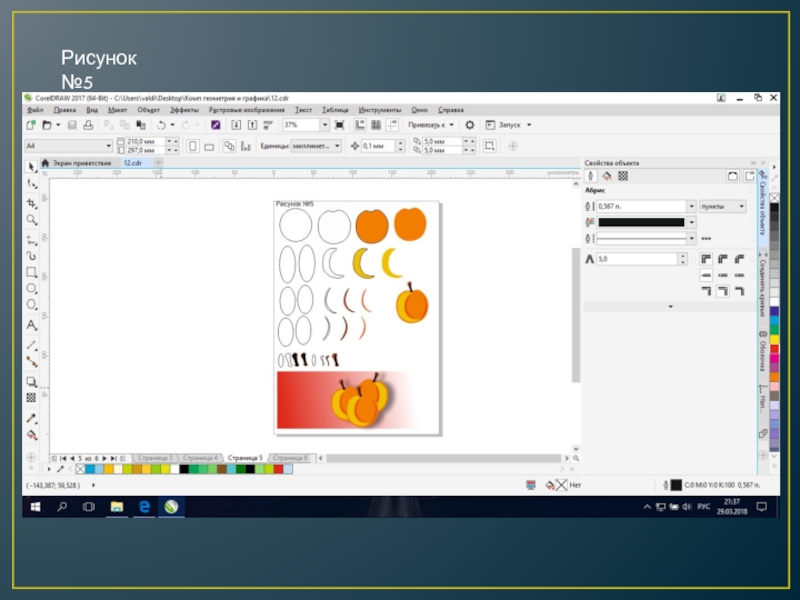Pick the red swatch in document palette
800x600 pixels.
278,469
